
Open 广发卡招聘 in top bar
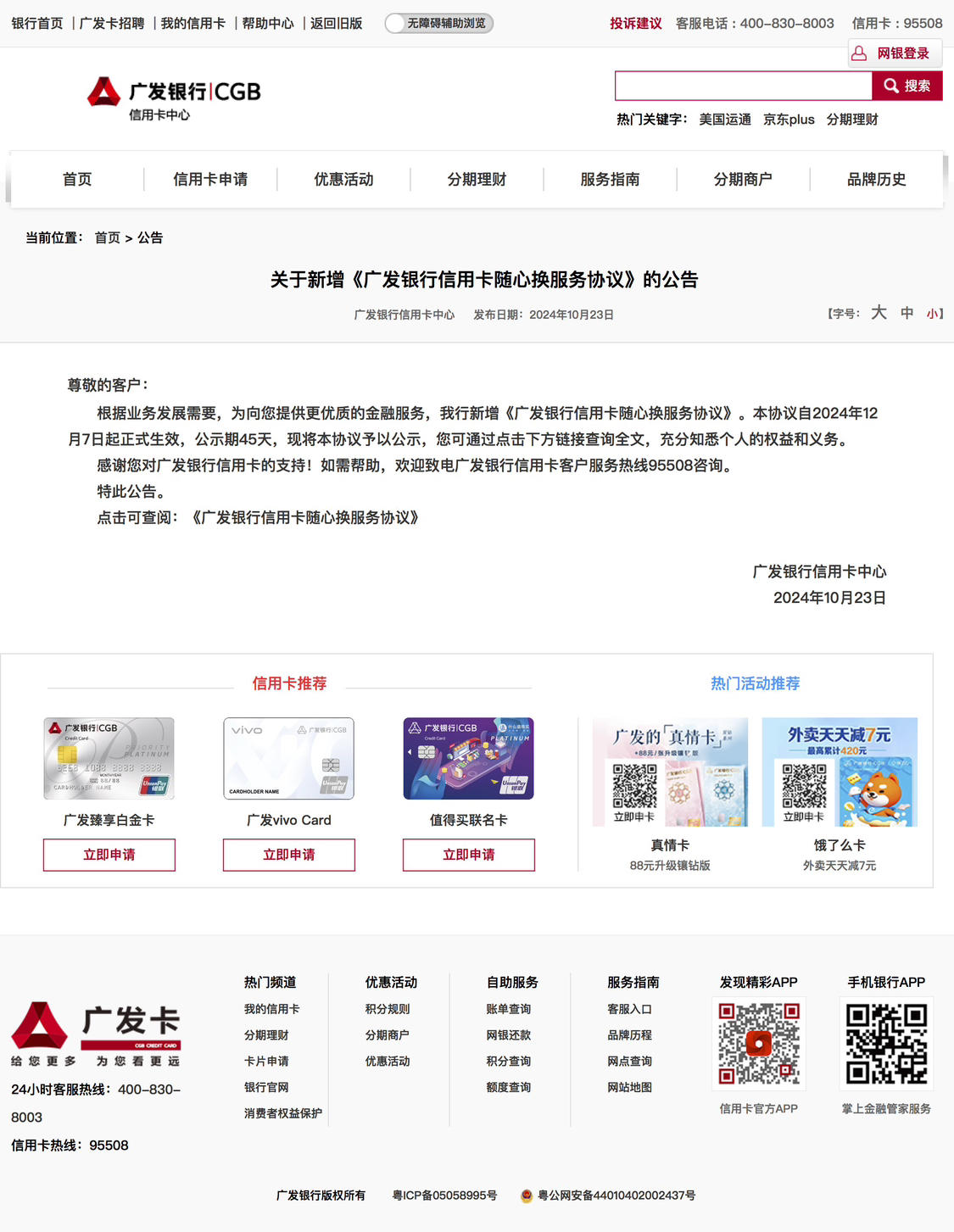pos(112,23)
